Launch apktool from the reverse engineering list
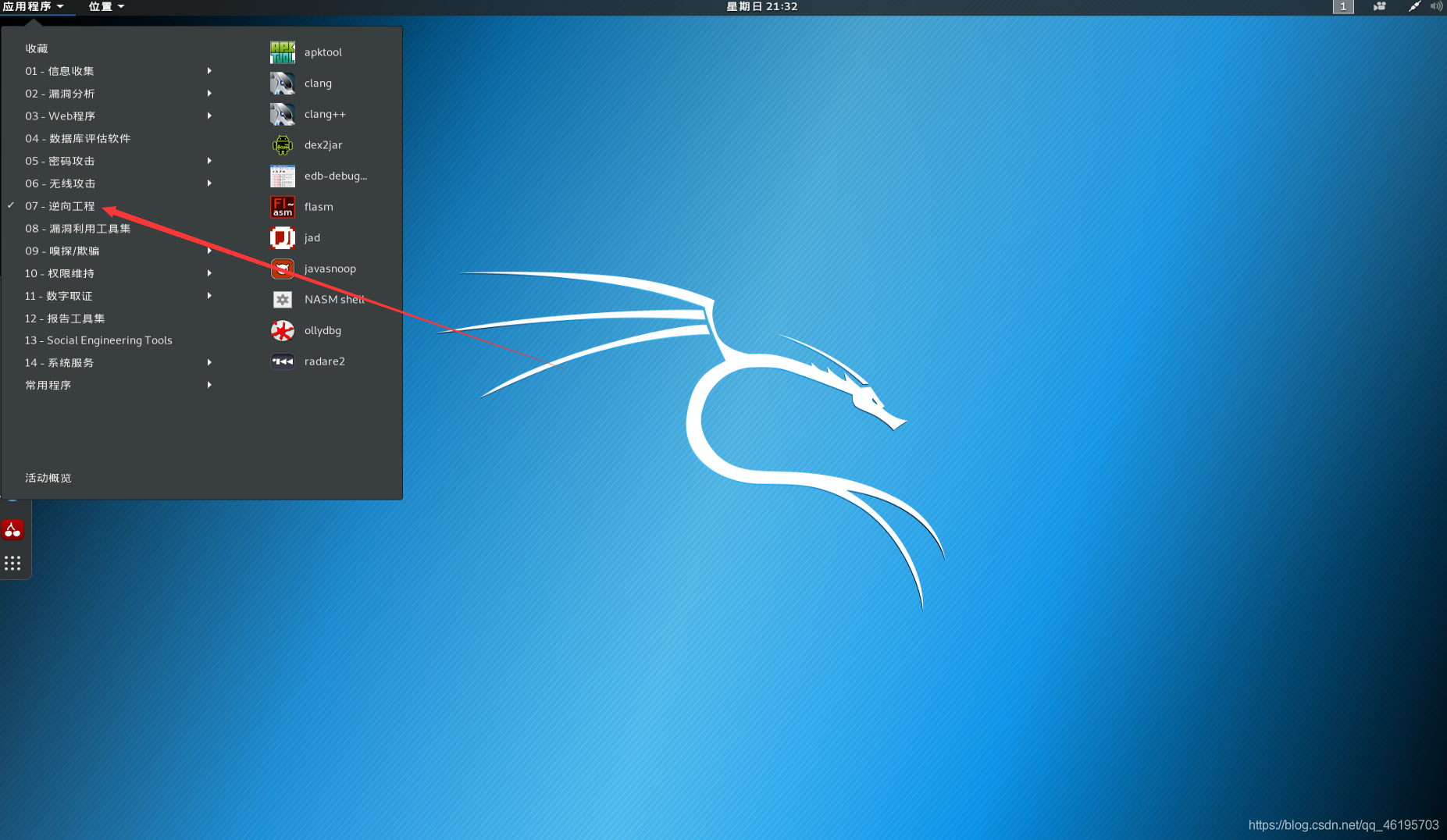The height and width of the screenshot is (840, 1447). (x=282, y=52)
